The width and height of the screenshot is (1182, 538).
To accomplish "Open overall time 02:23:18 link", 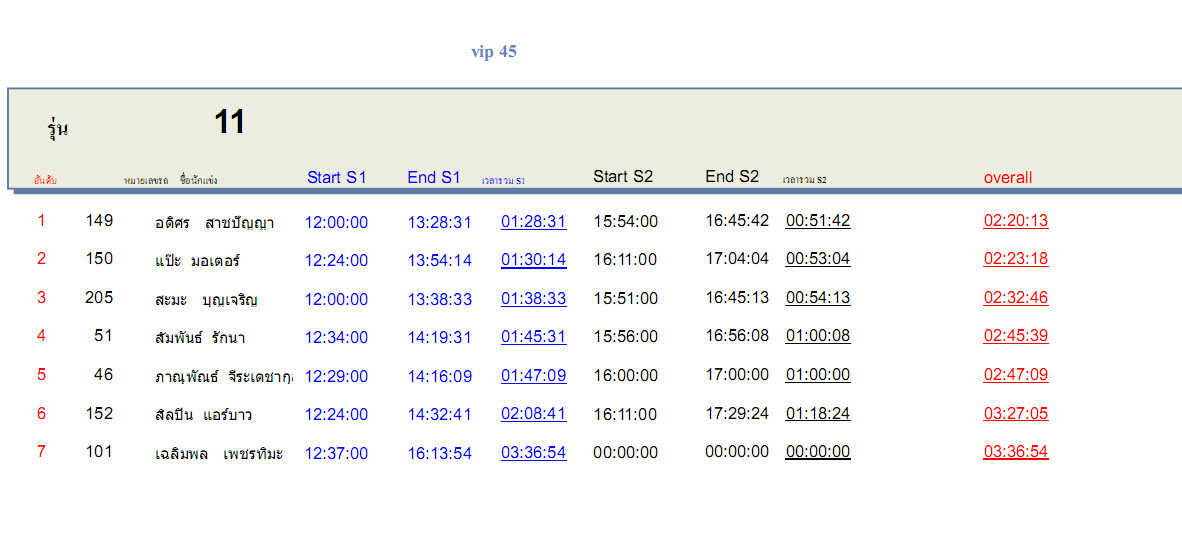I will click(1015, 259).
